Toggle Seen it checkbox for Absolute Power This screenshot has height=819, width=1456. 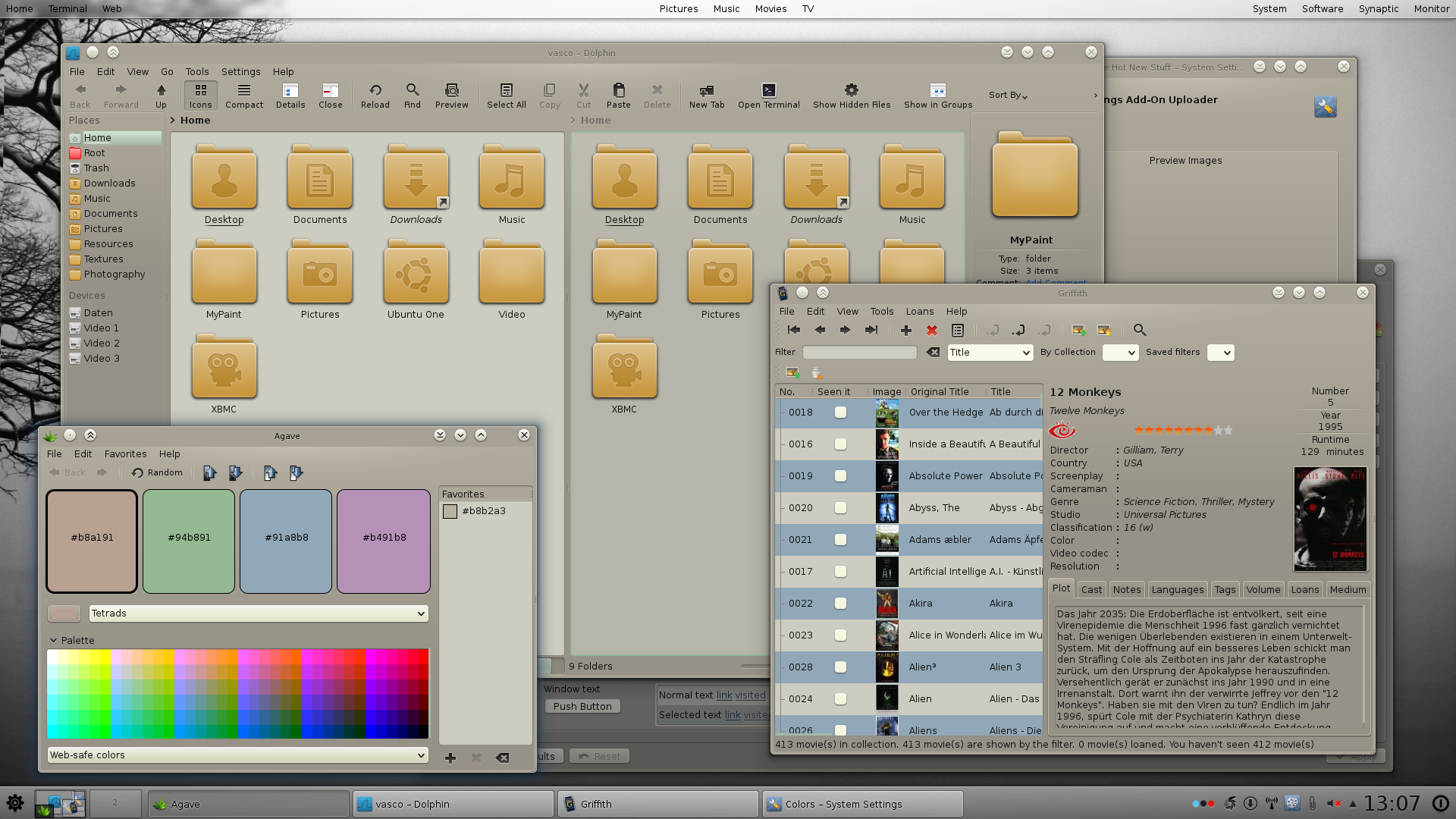840,476
